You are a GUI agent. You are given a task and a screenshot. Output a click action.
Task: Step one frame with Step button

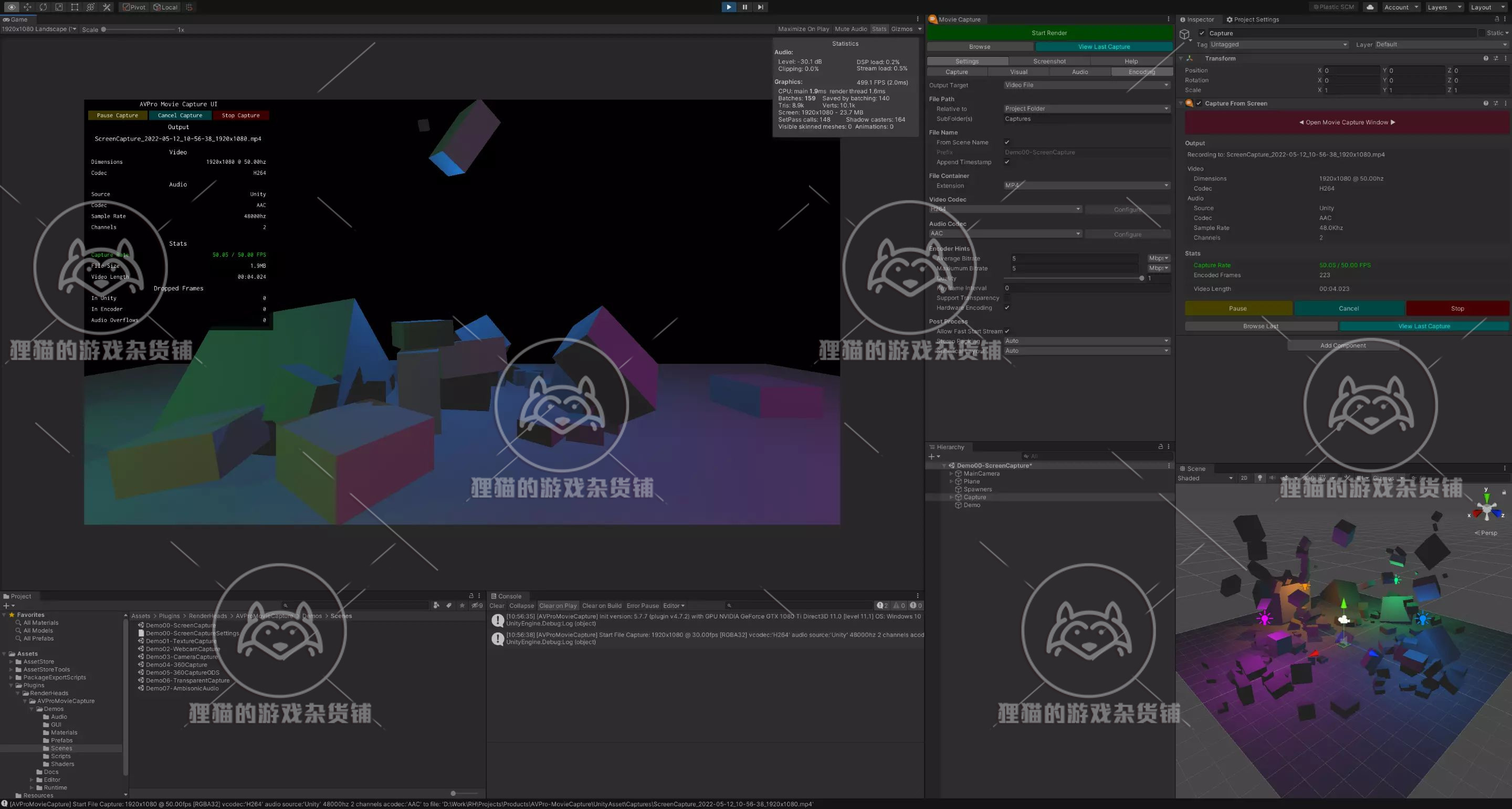(x=760, y=7)
